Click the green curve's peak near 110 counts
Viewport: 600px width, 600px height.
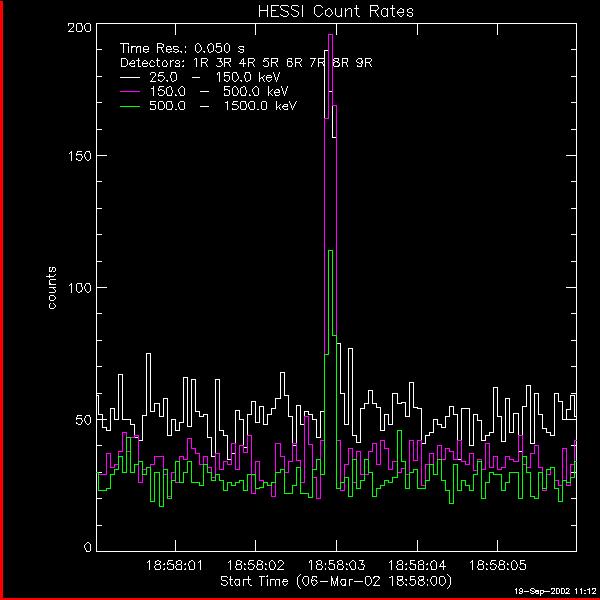coord(330,251)
